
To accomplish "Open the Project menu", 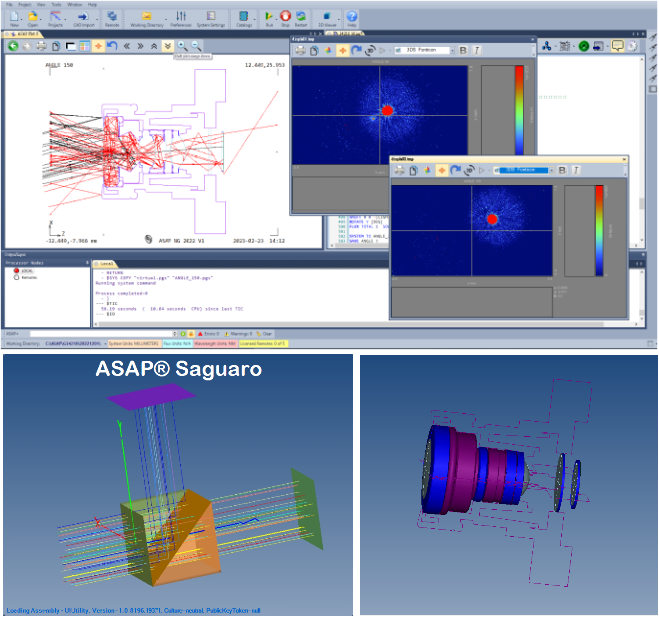I will 25,5.
